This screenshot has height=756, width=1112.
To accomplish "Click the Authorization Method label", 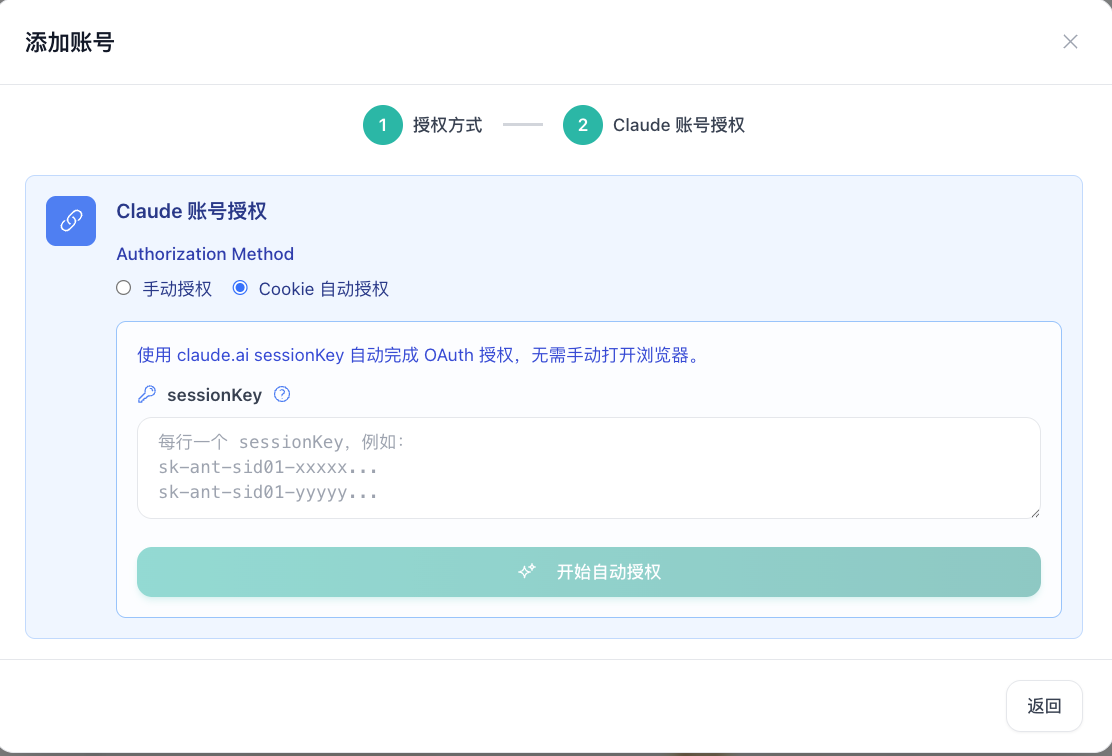I will [x=205, y=254].
